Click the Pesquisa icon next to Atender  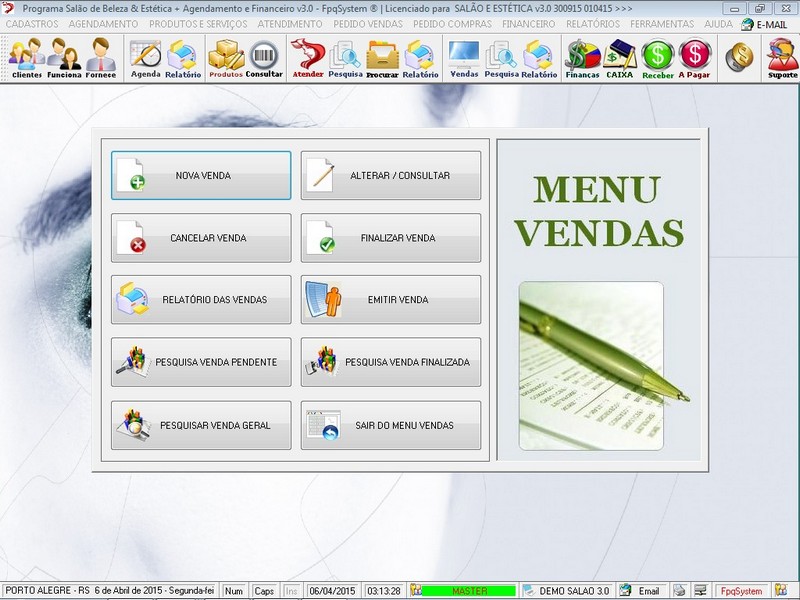point(345,59)
